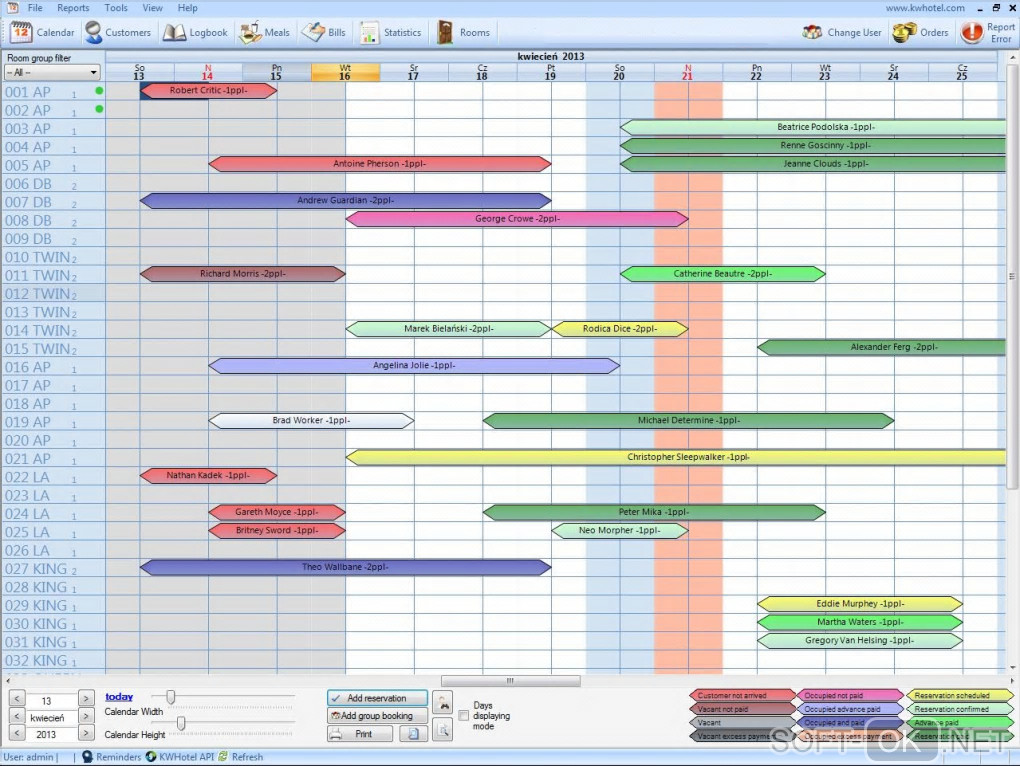The image size is (1020, 766).
Task: Go to next year arrow beside 2013
Action: coord(86,733)
